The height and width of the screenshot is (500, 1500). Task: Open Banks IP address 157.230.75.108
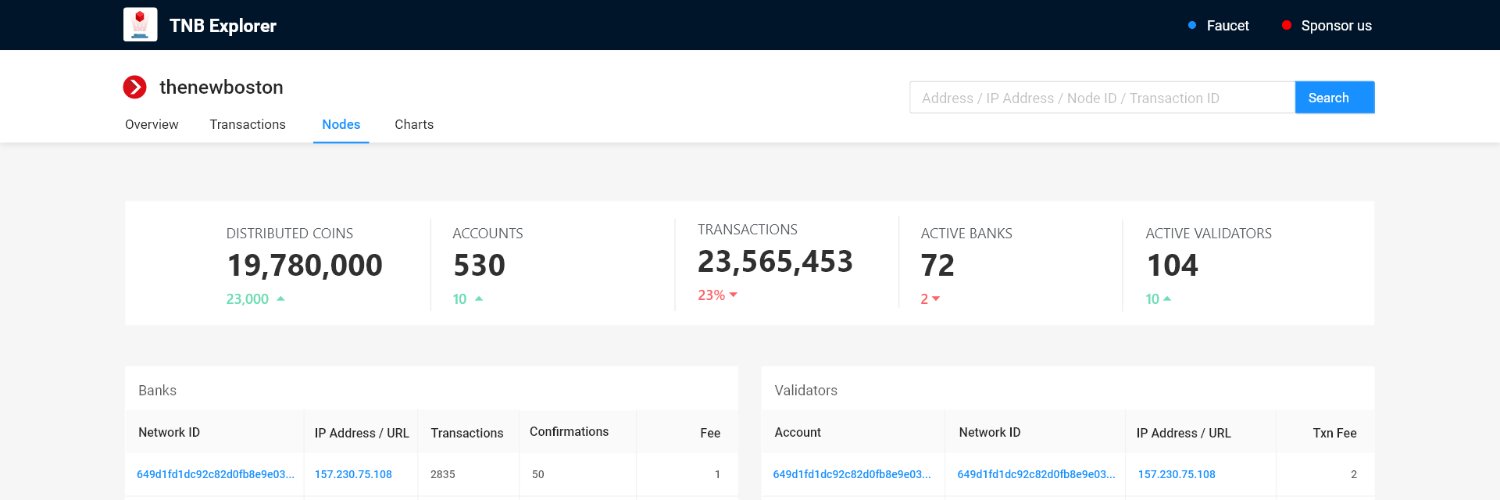353,474
